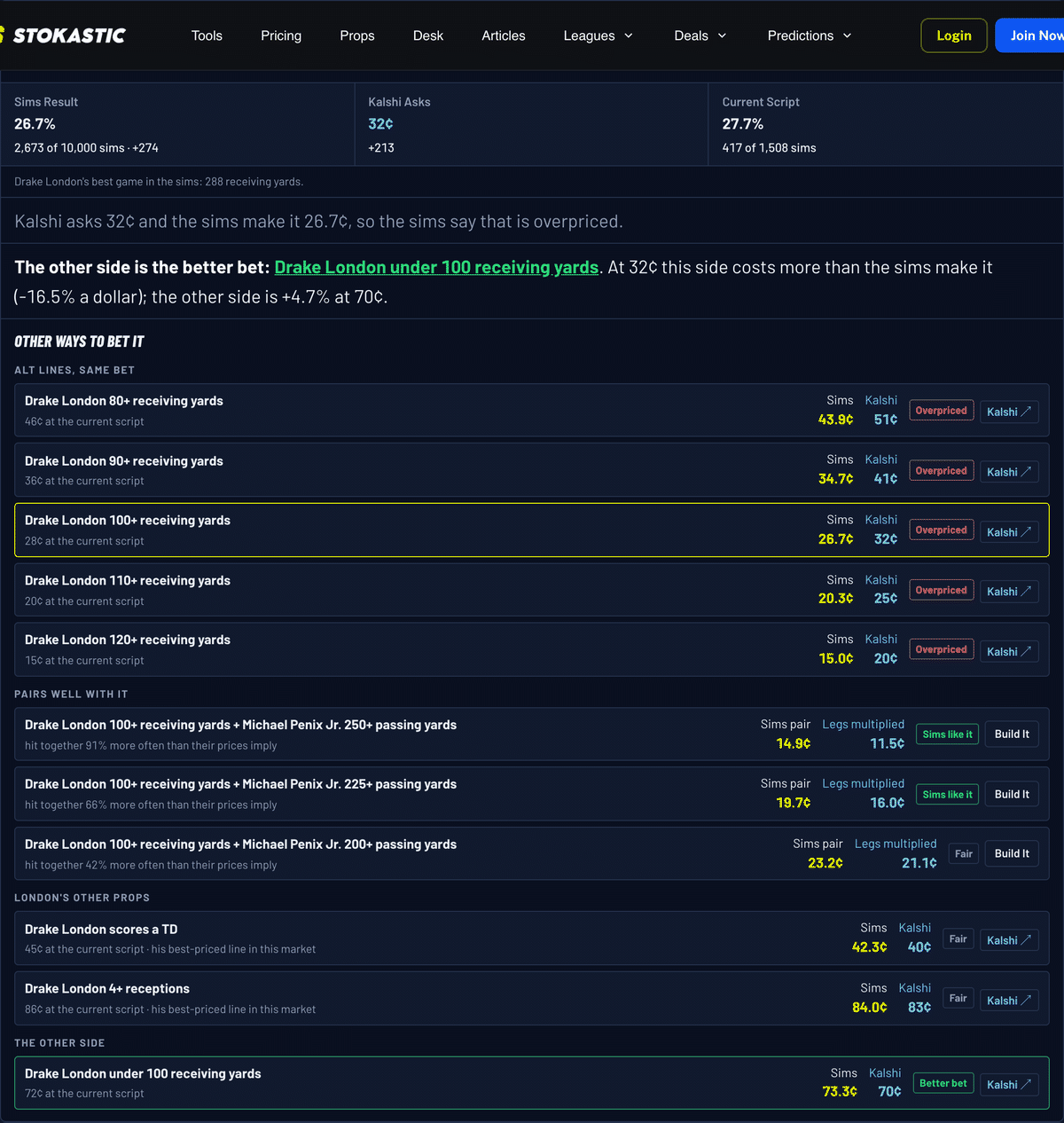This screenshot has height=1123, width=1064.
Task: Open the Stokastic logo home link
Action: (x=64, y=35)
